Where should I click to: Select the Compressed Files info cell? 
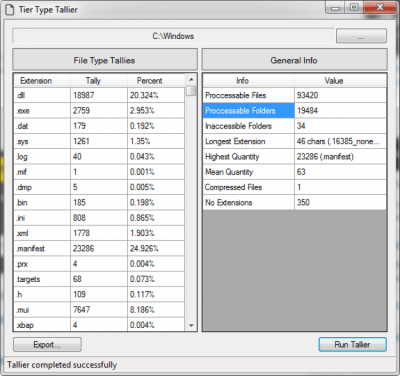[248, 187]
